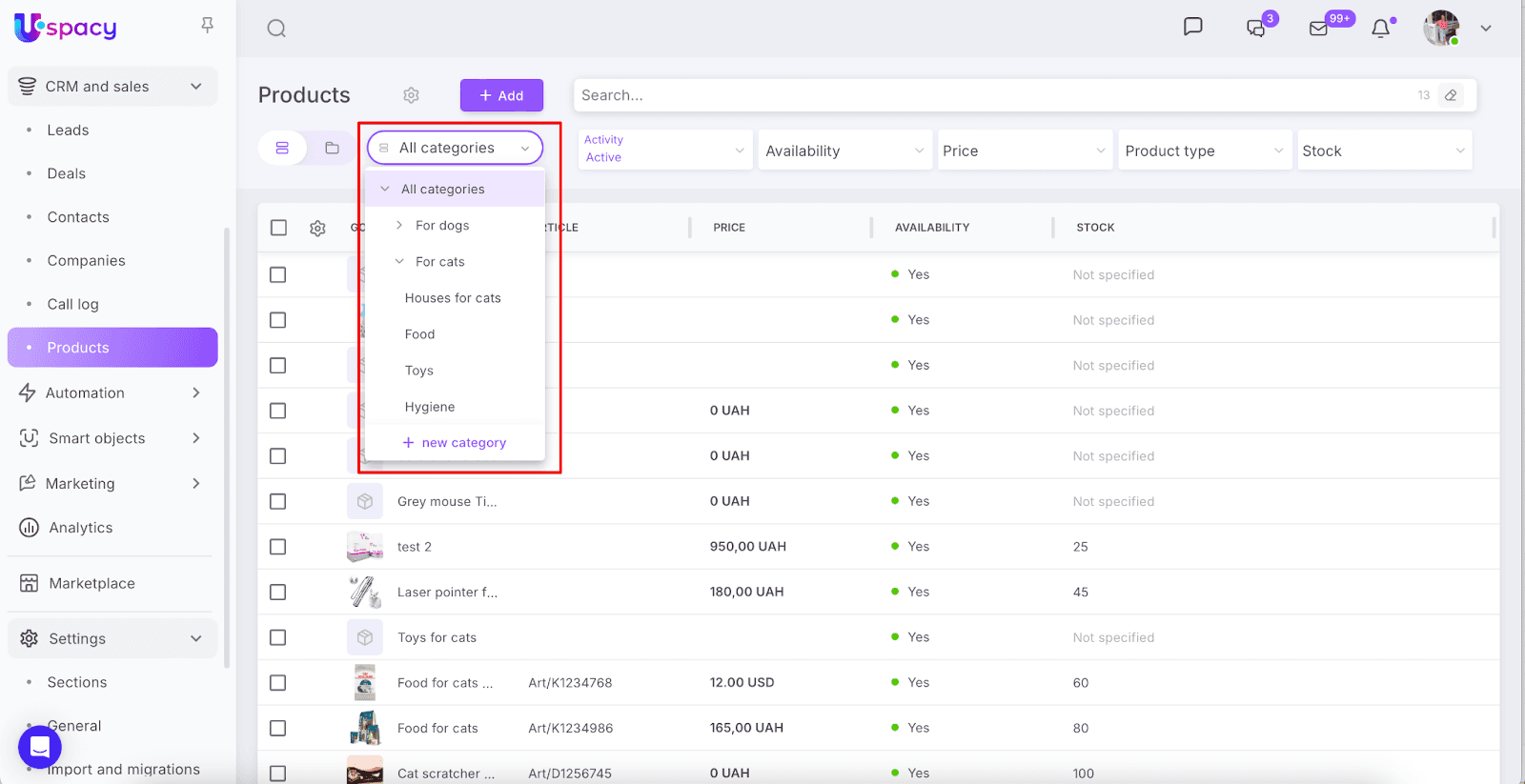Switch to folder view icon
The width and height of the screenshot is (1525, 784).
(332, 148)
